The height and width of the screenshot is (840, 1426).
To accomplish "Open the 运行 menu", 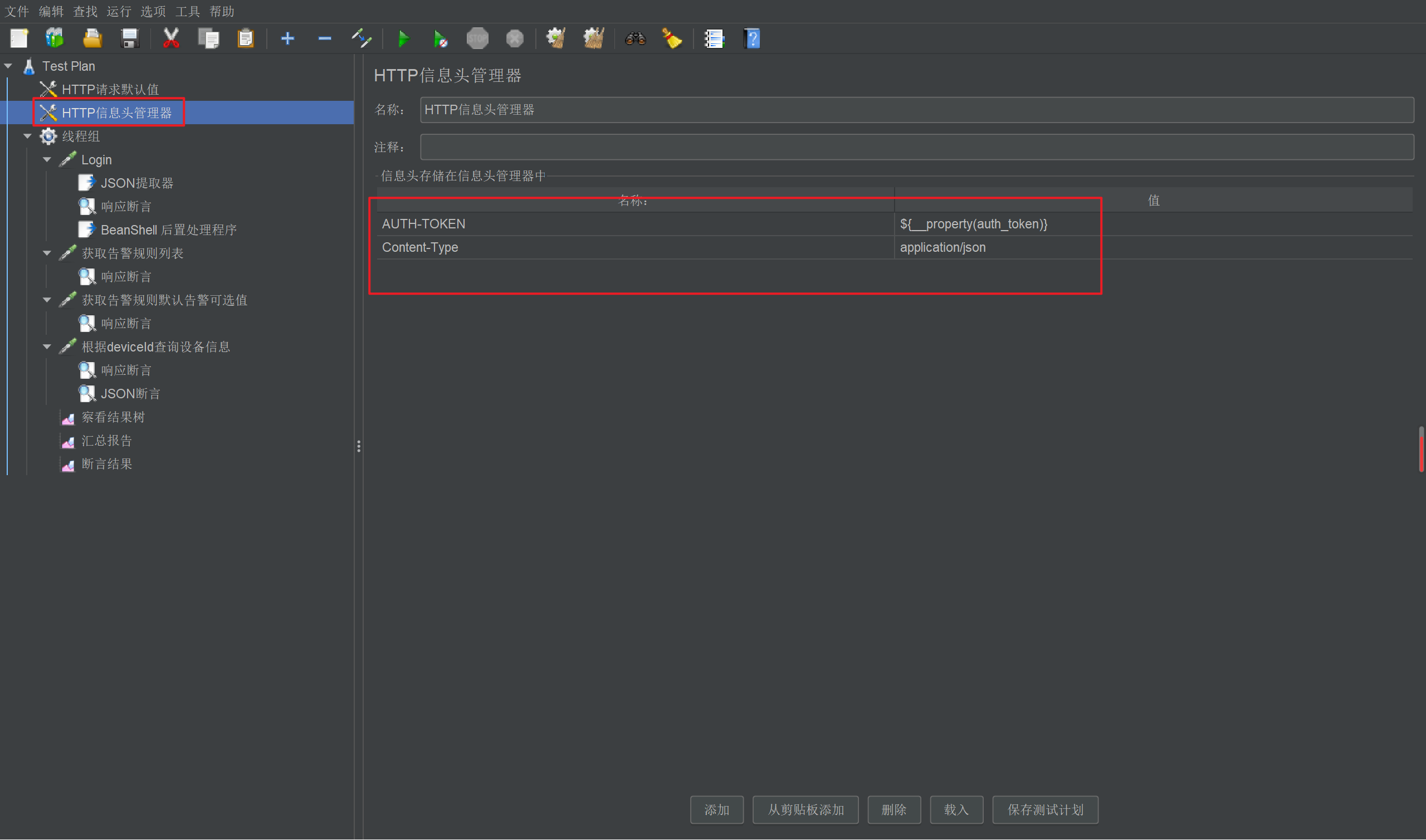I will tap(119, 11).
